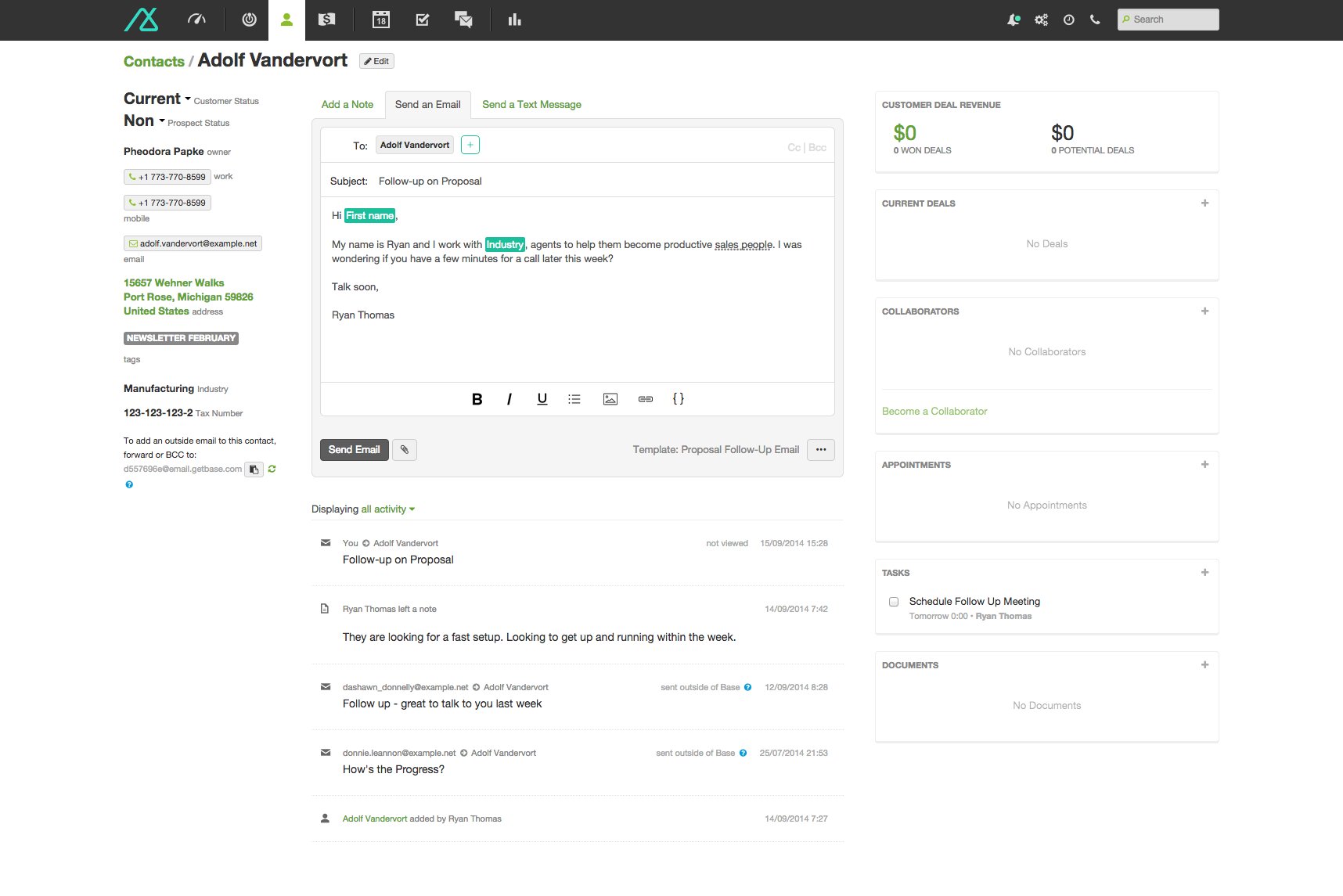Image resolution: width=1343 pixels, height=896 pixels.
Task: Click the Subject field of the email
Action: click(595, 181)
